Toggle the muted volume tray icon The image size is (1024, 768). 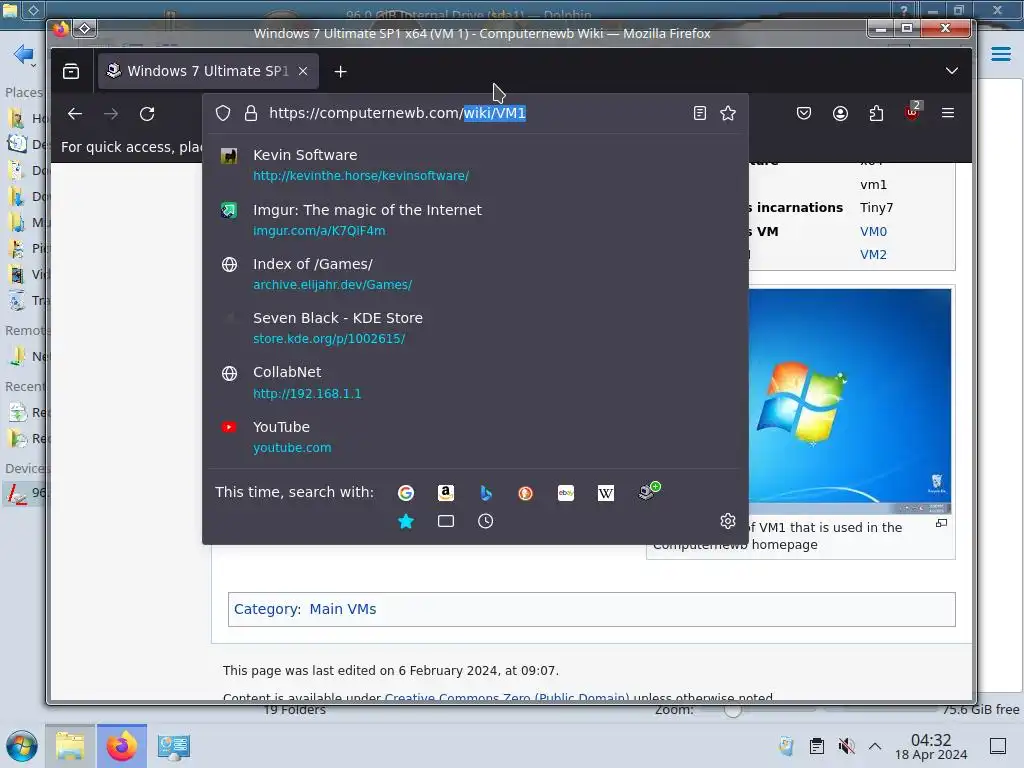point(846,746)
